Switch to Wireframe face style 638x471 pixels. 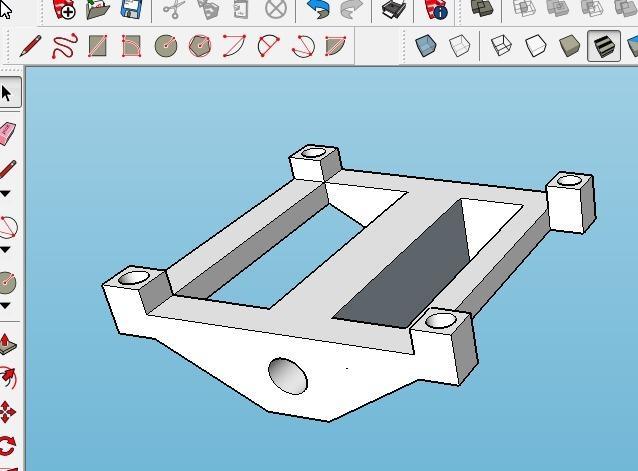[x=501, y=46]
